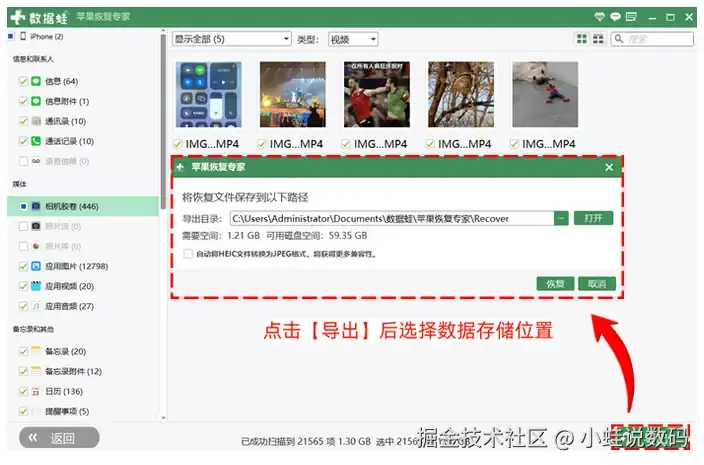704x465 pixels.
Task: Click the 打开 open folder button
Action: [593, 219]
